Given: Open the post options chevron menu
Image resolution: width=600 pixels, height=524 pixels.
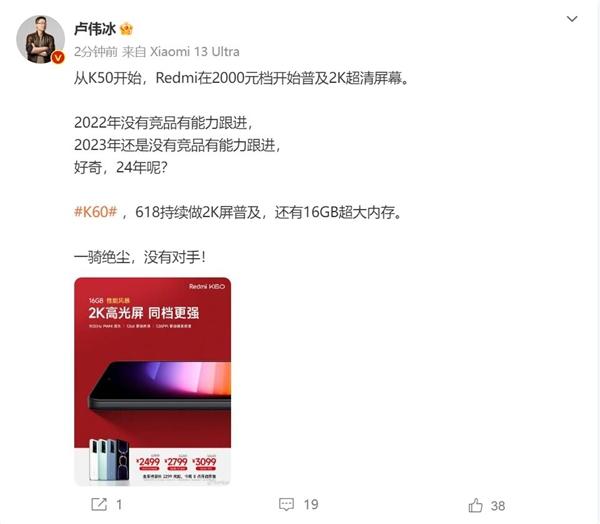Looking at the screenshot, I should [x=572, y=19].
